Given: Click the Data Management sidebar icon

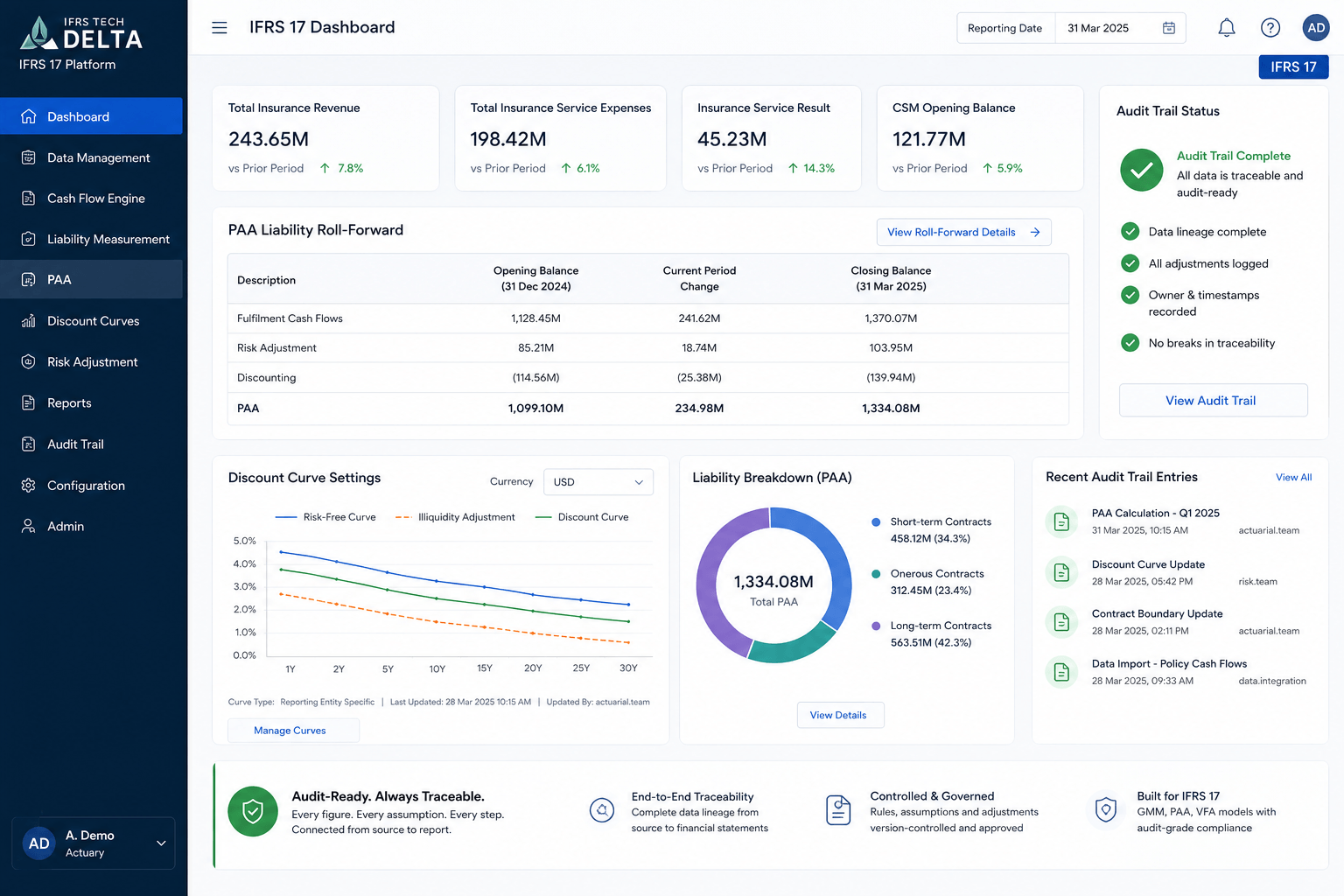Looking at the screenshot, I should click(x=28, y=157).
